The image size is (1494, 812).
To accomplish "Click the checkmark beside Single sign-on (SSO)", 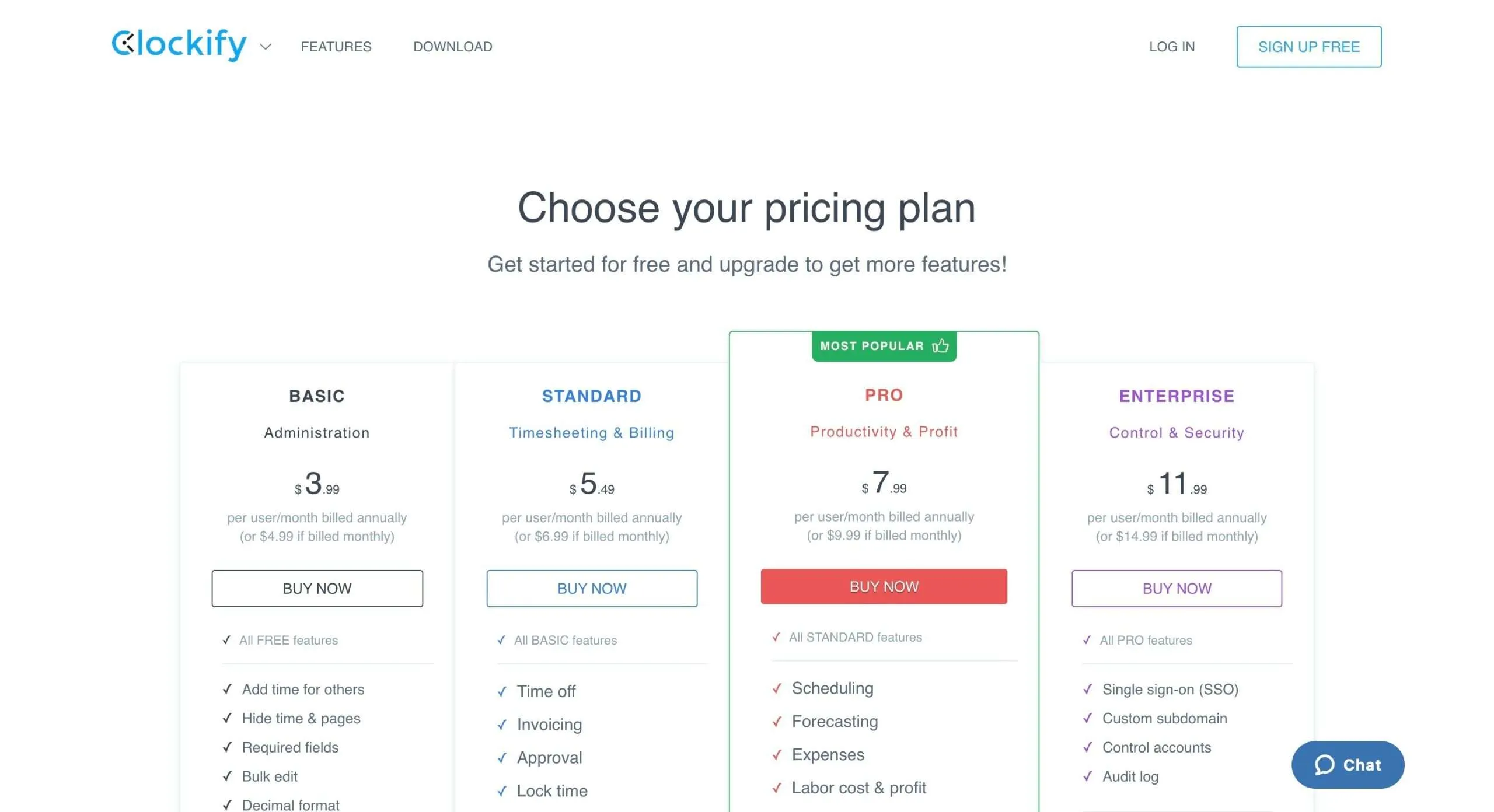I will [x=1087, y=689].
